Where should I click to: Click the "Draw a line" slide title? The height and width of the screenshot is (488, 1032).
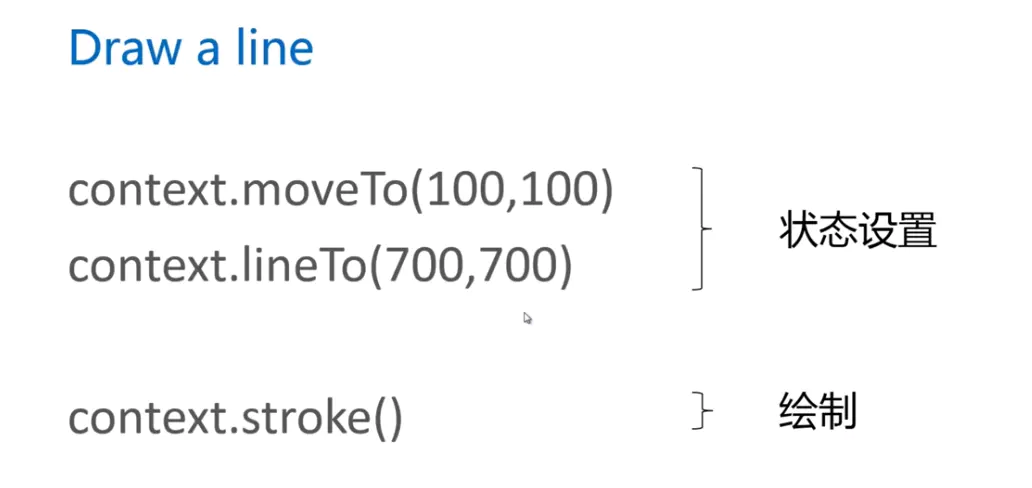pyautogui.click(x=191, y=47)
